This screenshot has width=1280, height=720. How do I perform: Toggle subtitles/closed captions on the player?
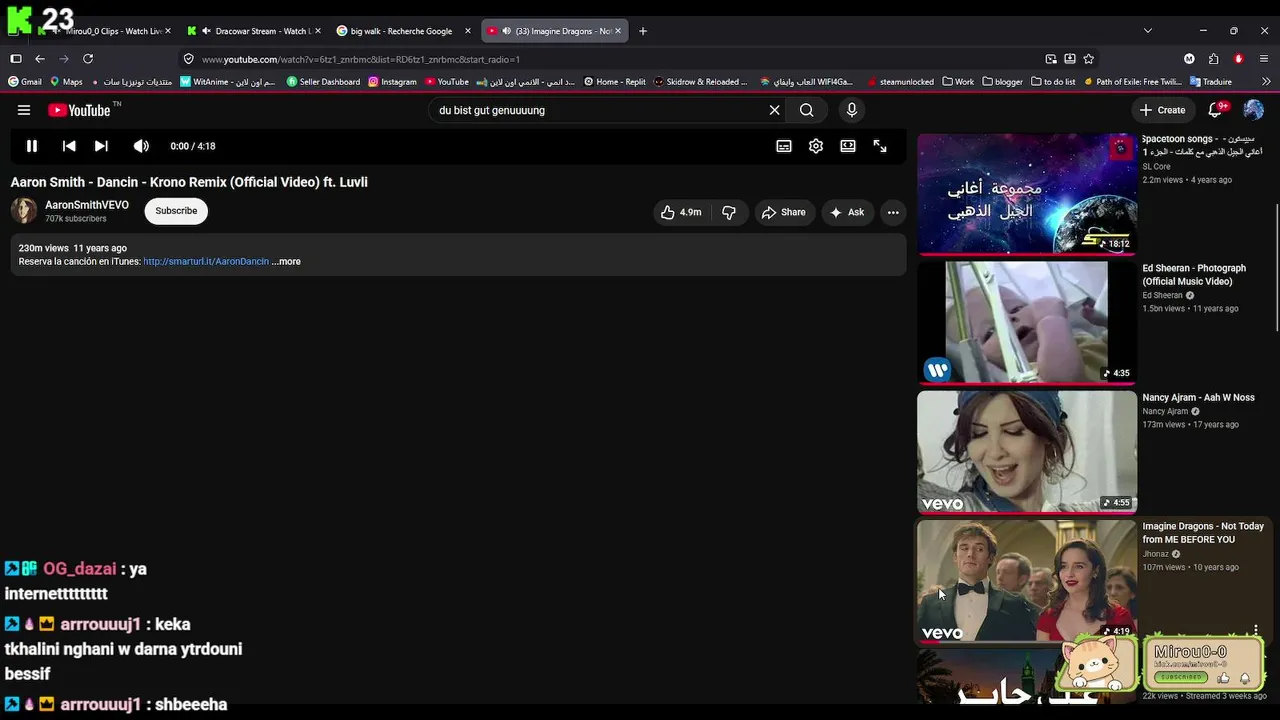tap(784, 146)
